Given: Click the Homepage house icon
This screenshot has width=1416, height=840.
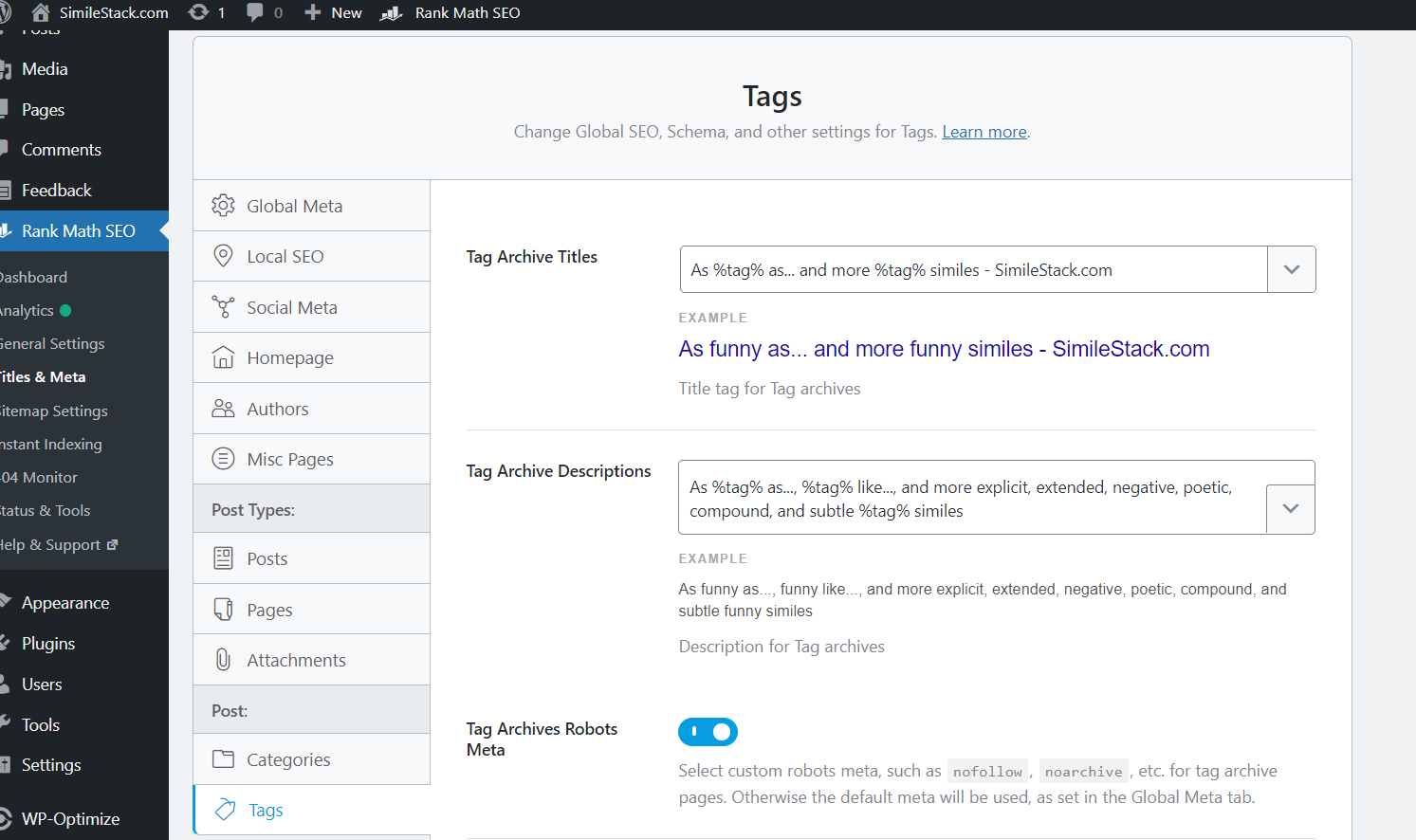Looking at the screenshot, I should tap(223, 357).
